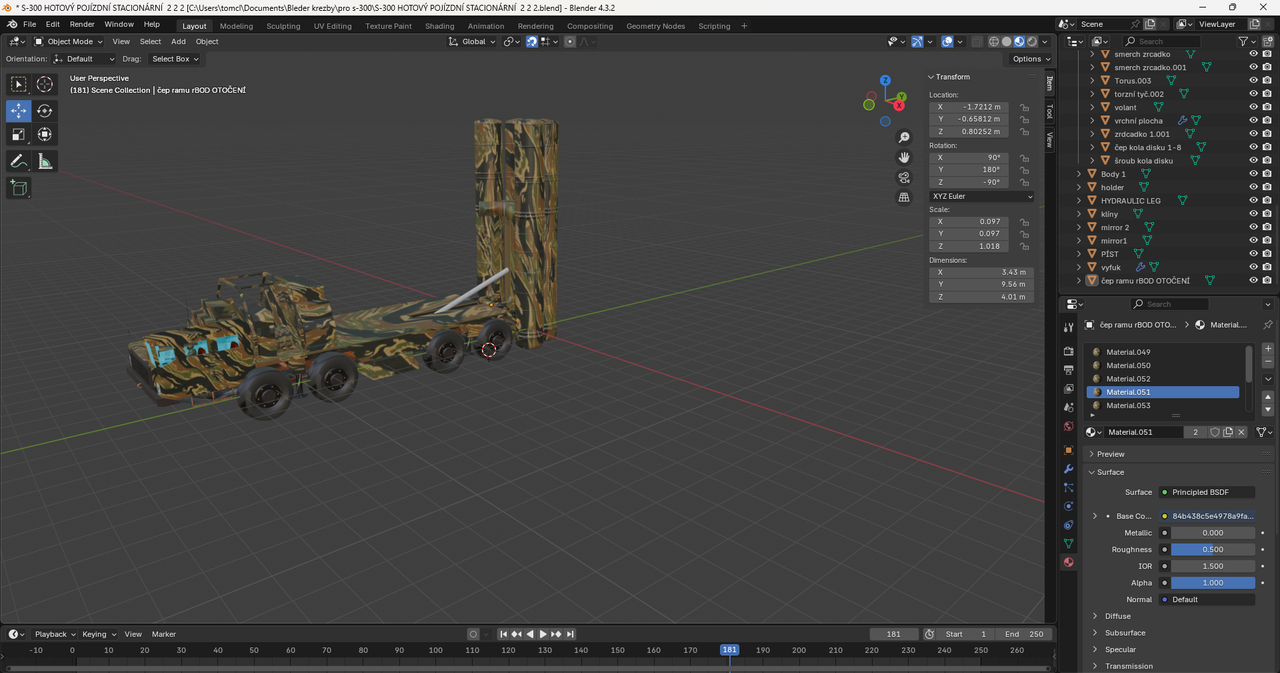Select the 3D Cursor tool
Screen dimensions: 1280x673
coord(45,84)
